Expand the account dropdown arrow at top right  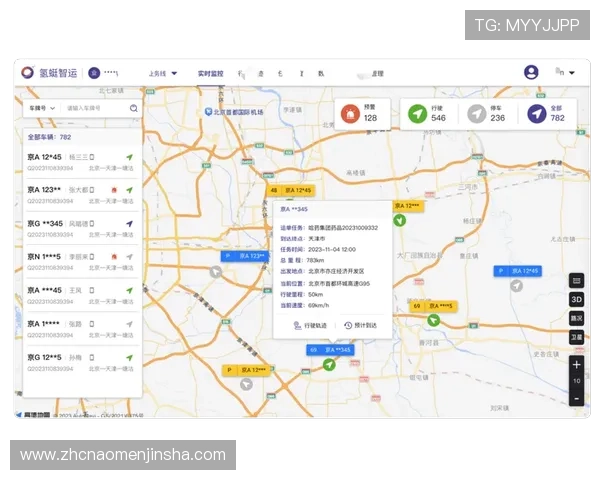(x=572, y=73)
